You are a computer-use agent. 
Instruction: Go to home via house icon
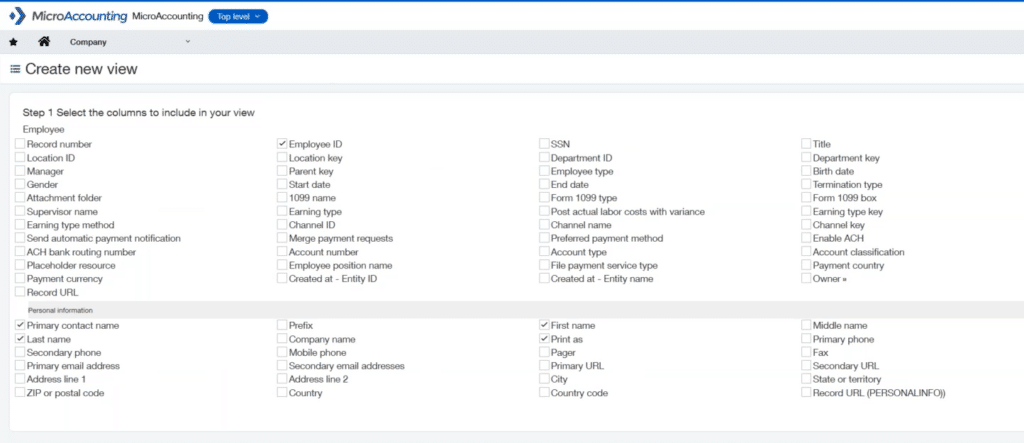coord(43,42)
